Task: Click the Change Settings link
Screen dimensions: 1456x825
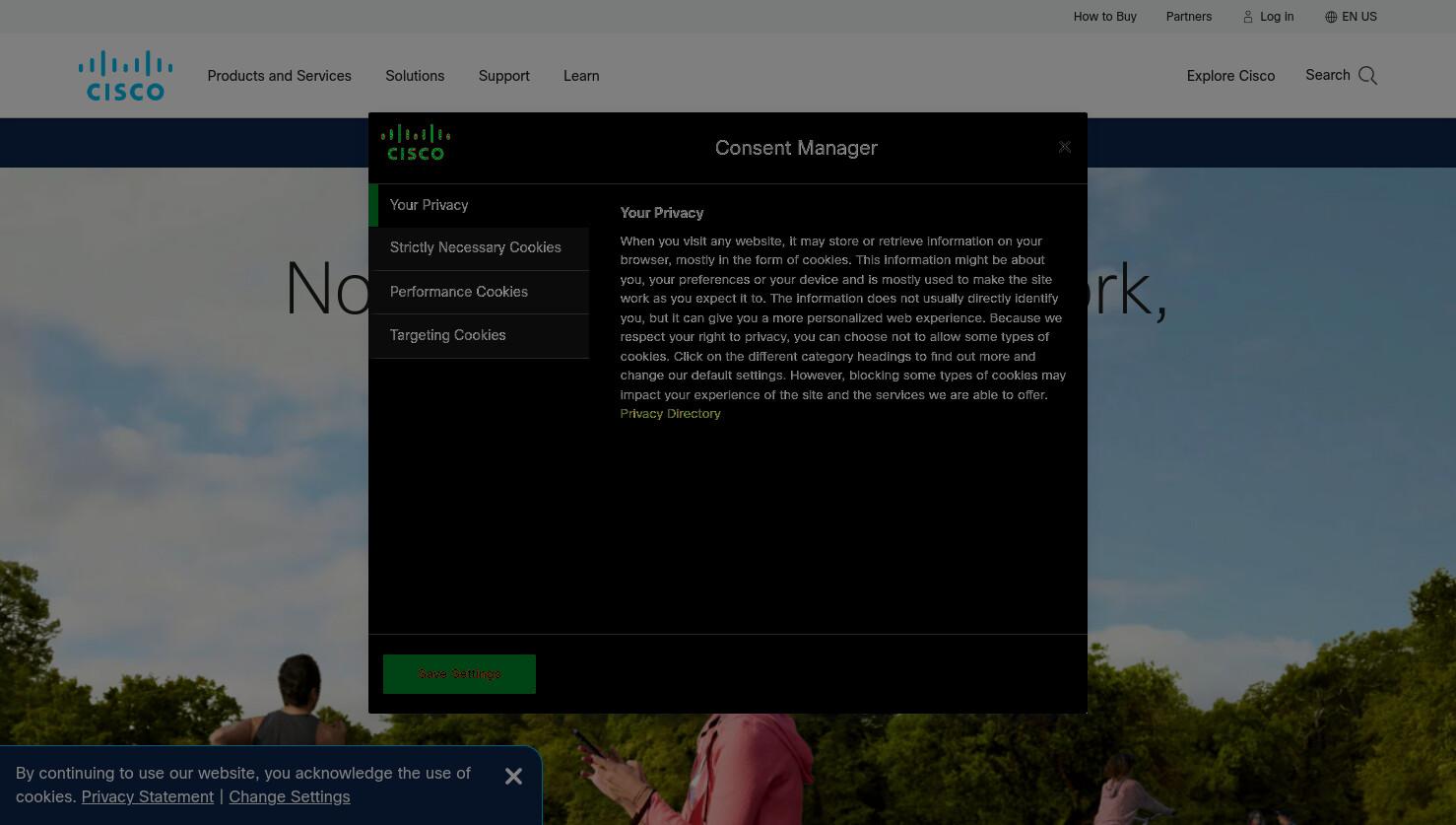Action: [x=290, y=796]
